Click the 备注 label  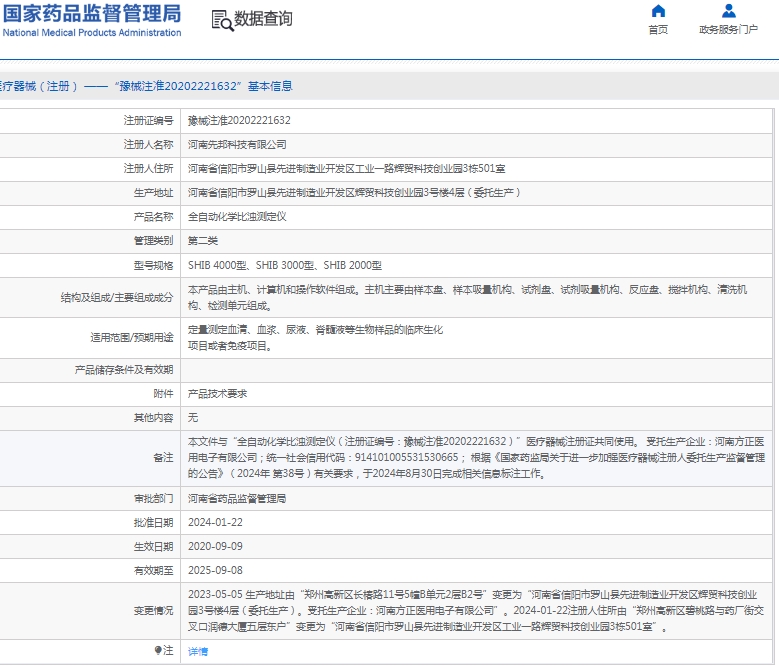click(163, 457)
